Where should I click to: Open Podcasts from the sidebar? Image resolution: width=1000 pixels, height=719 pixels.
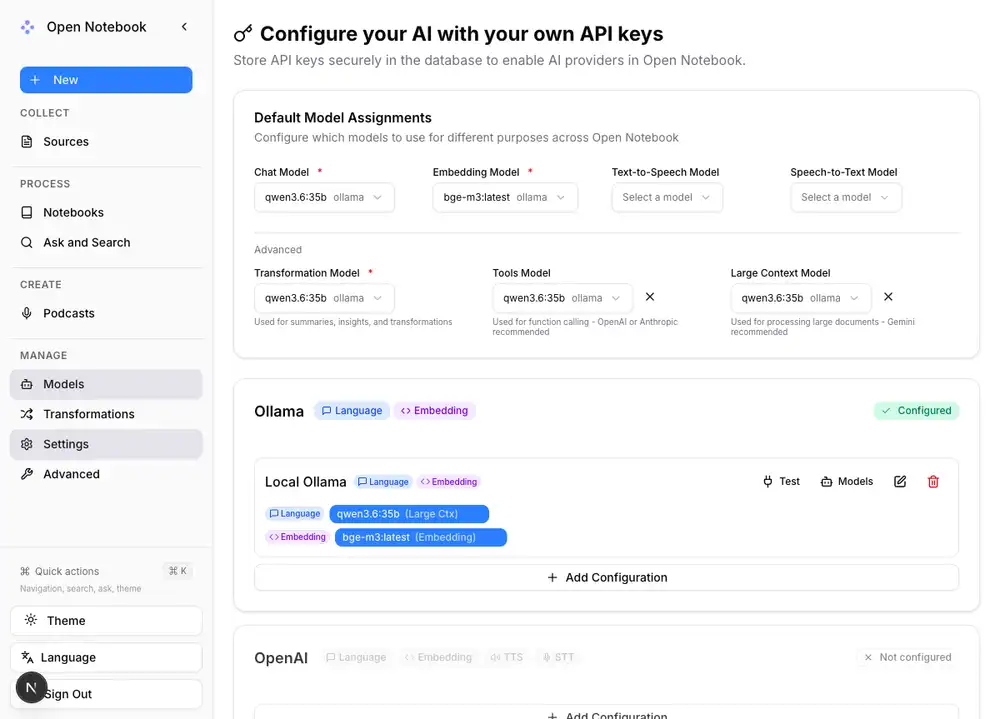[68, 313]
